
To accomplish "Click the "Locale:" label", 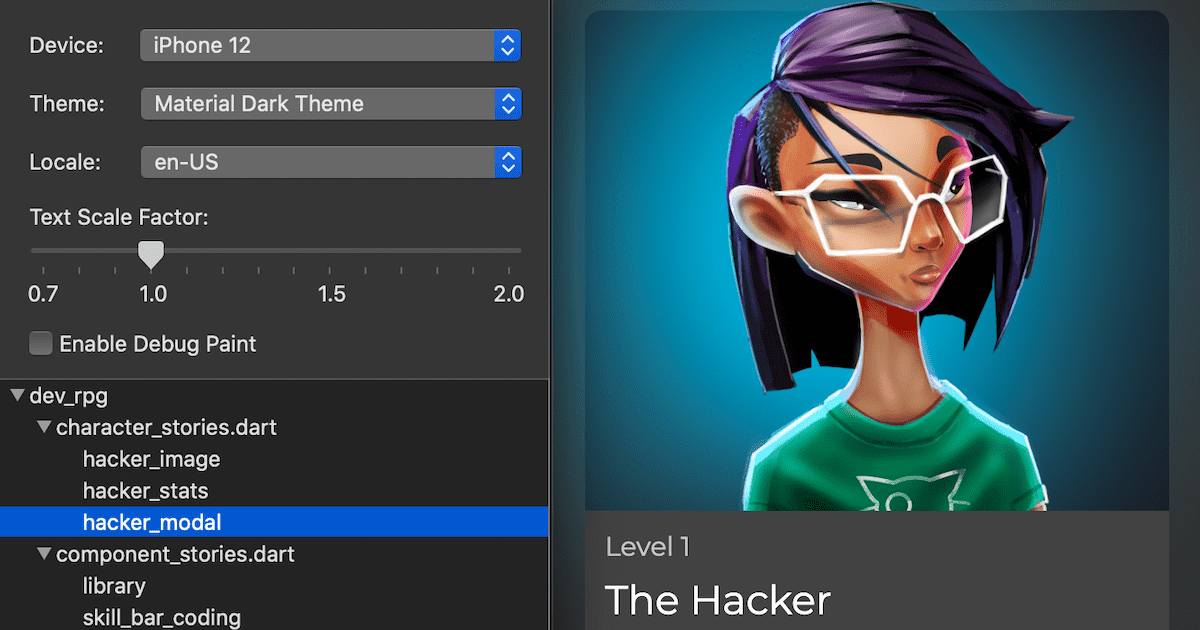I will [65, 162].
